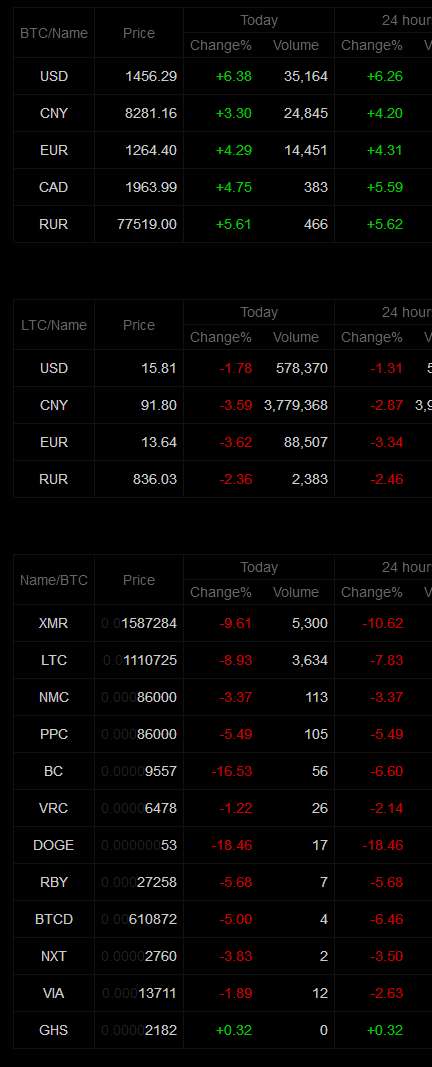Viewport: 432px width, 1067px height.
Task: Click the VRC coin name
Action: [54, 808]
